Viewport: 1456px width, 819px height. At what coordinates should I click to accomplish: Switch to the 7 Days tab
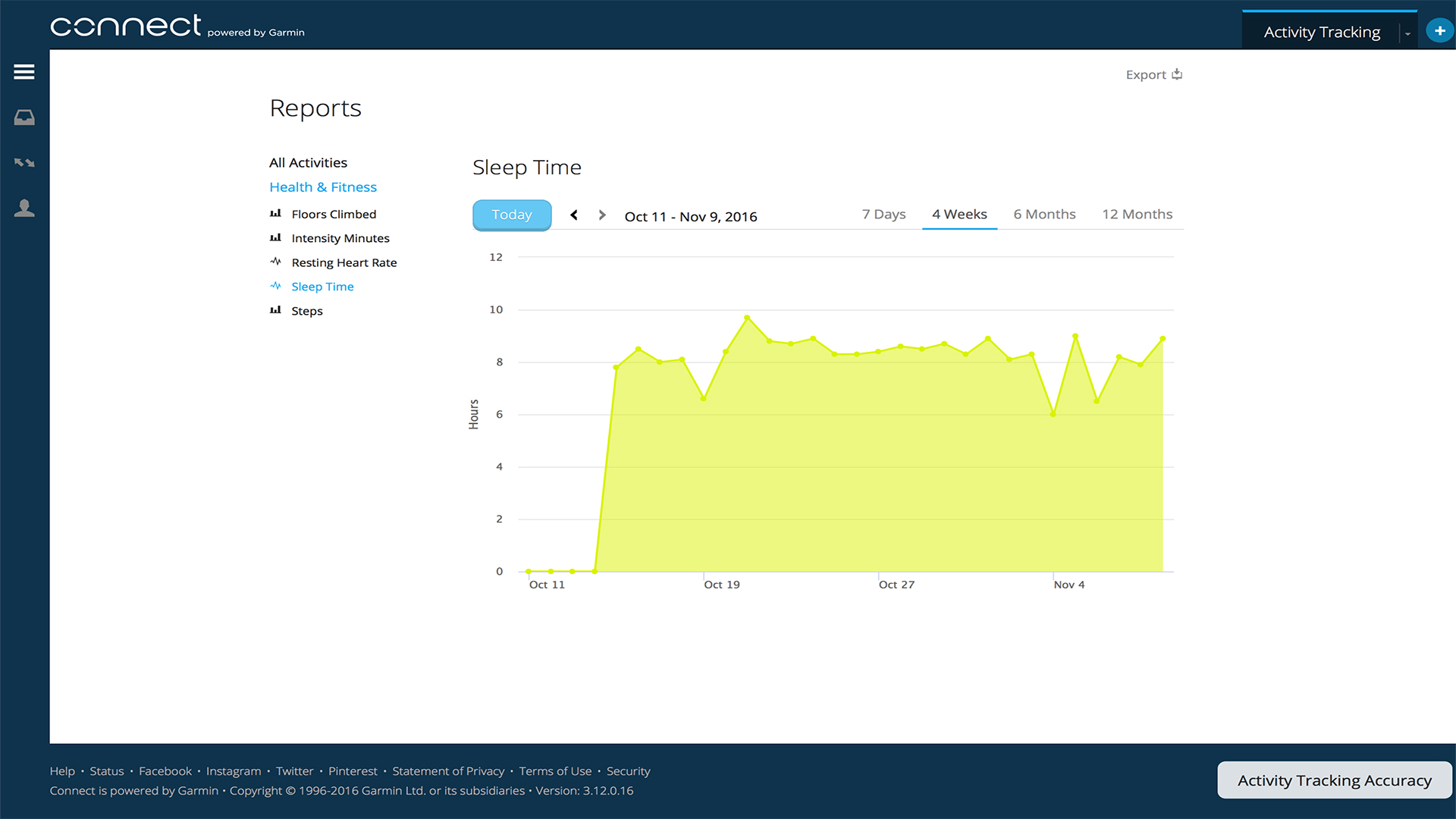(x=883, y=215)
